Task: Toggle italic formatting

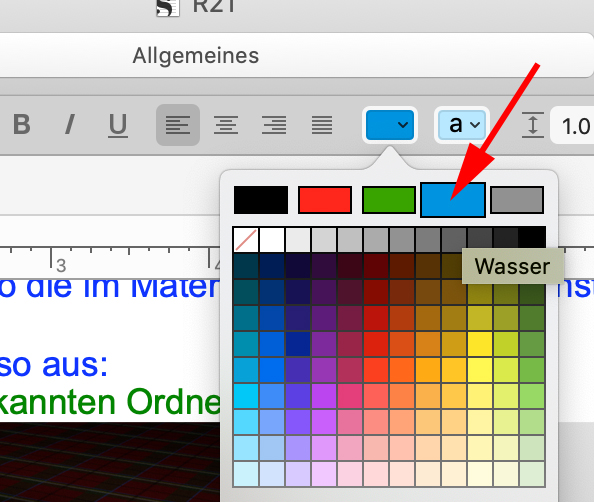Action: (x=70, y=124)
